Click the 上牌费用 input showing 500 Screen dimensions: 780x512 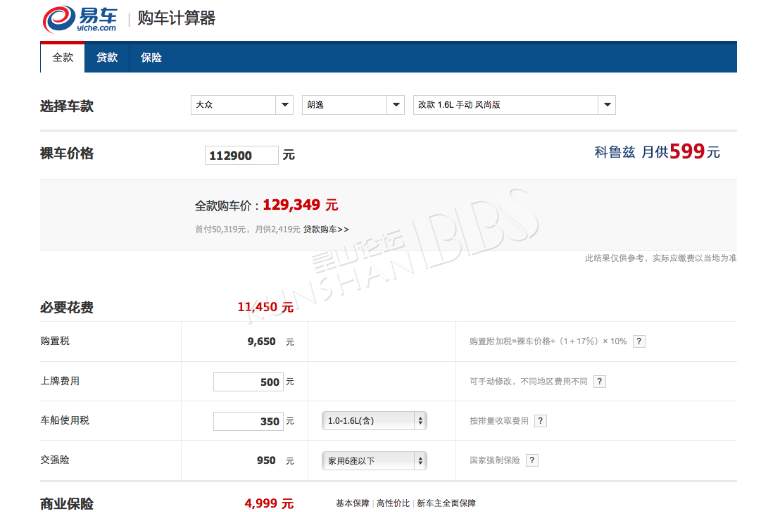tap(248, 382)
